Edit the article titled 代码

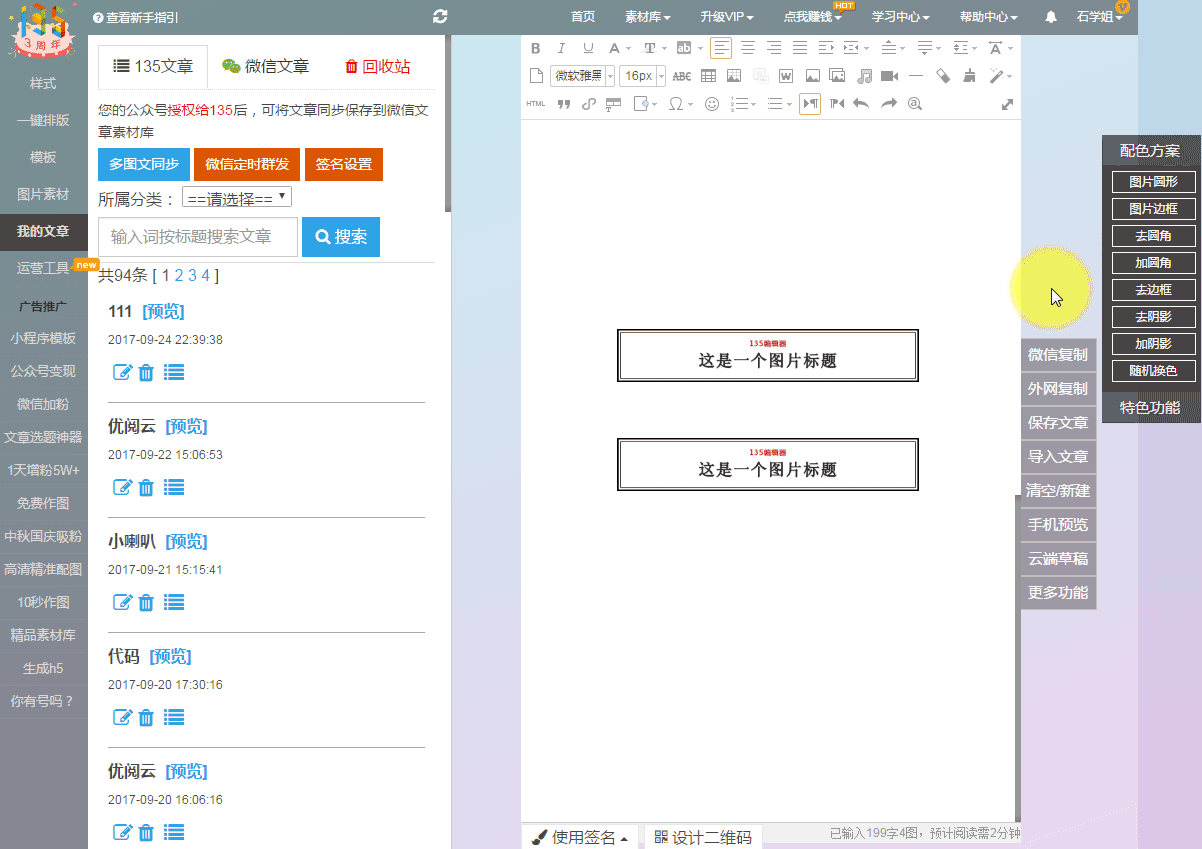[x=122, y=717]
